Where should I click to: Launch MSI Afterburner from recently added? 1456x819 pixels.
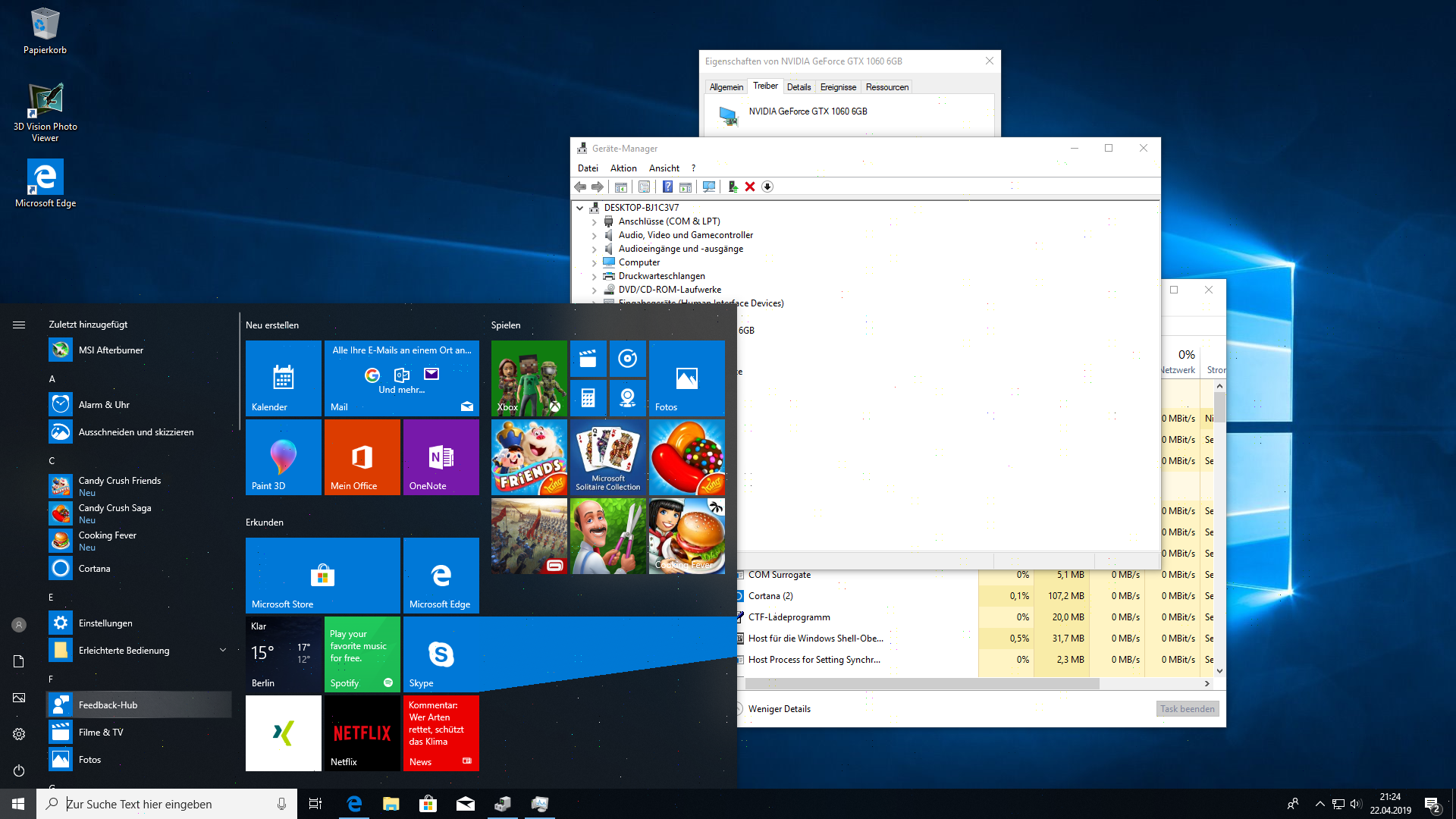point(111,350)
